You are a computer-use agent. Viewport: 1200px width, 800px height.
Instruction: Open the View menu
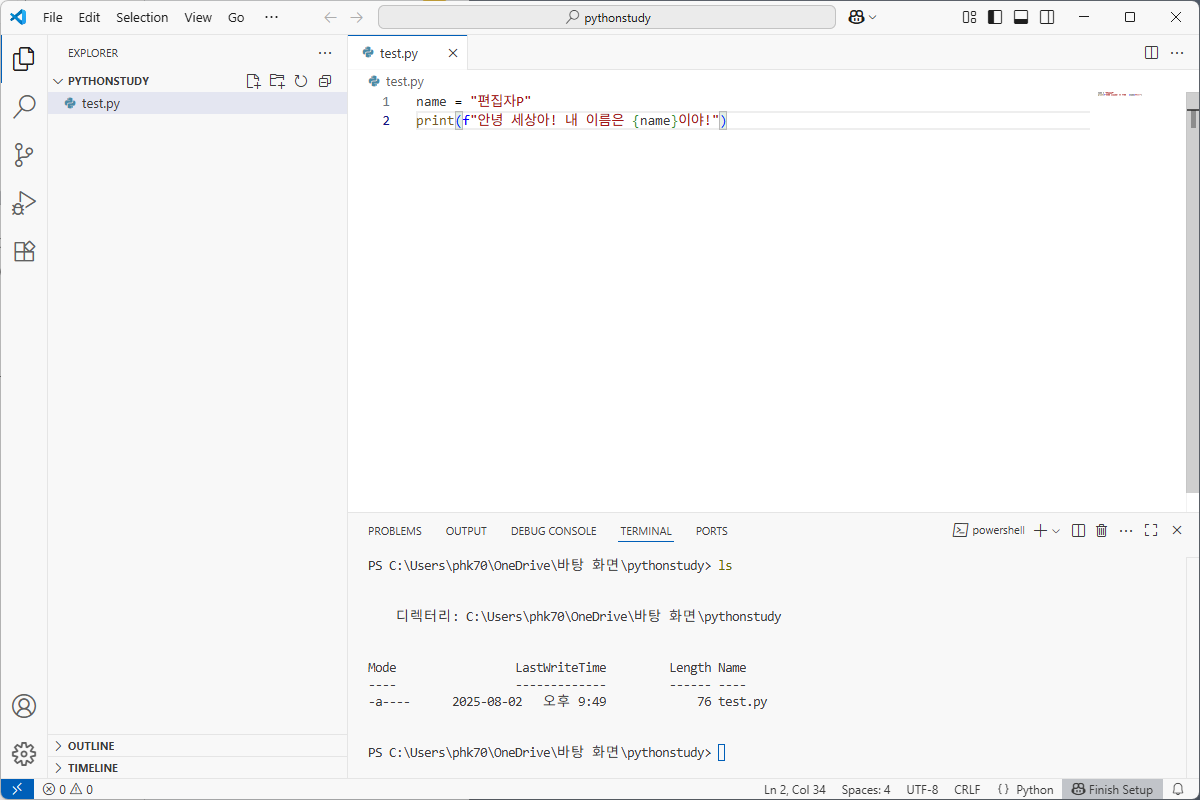click(x=198, y=17)
